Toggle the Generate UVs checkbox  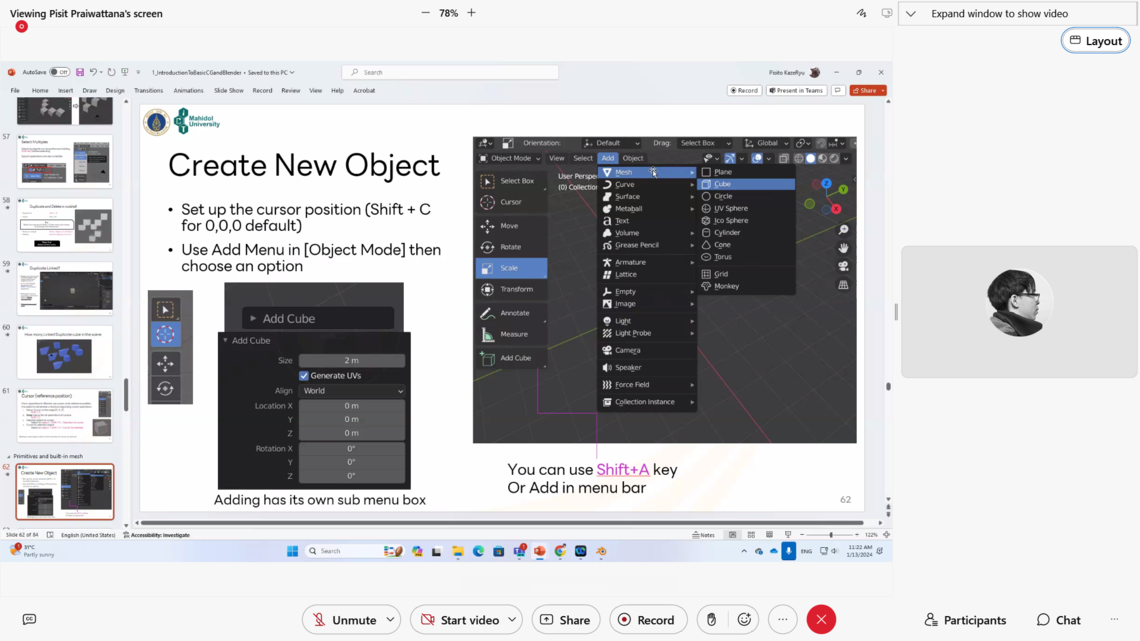point(304,376)
